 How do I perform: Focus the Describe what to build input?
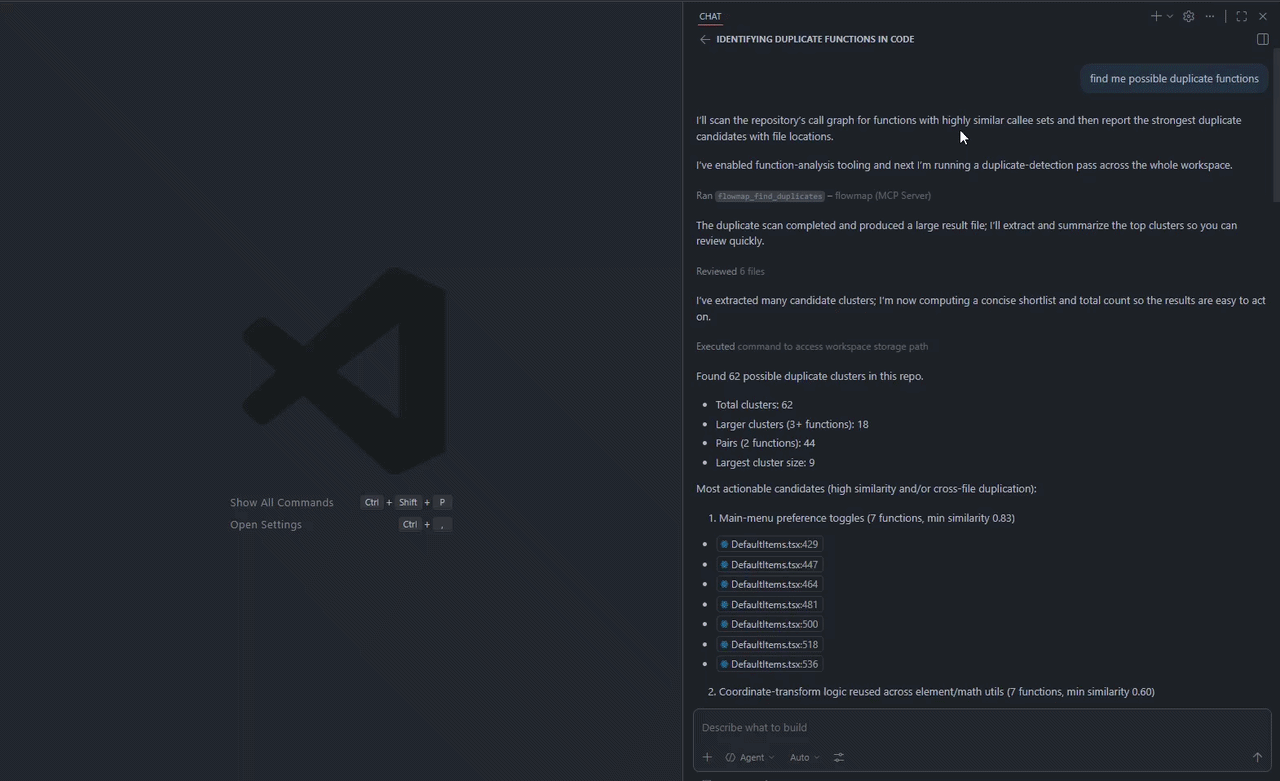tap(982, 727)
